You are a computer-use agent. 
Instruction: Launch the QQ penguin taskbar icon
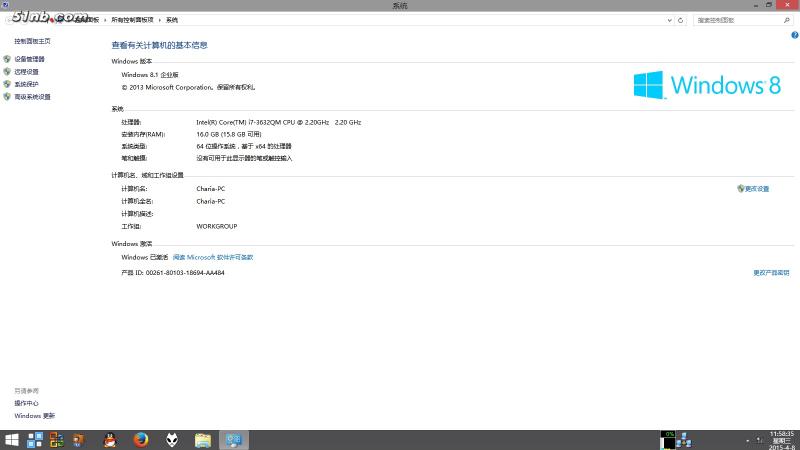pyautogui.click(x=110, y=440)
